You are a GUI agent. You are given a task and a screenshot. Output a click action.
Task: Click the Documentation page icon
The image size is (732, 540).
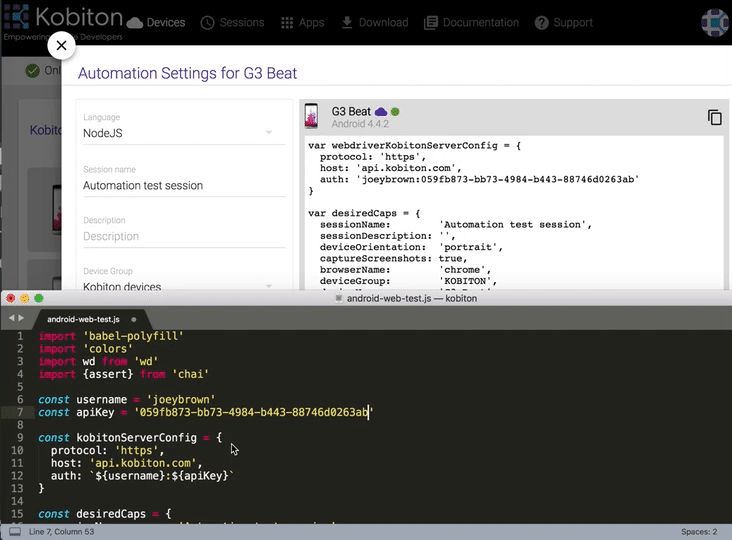click(x=430, y=23)
